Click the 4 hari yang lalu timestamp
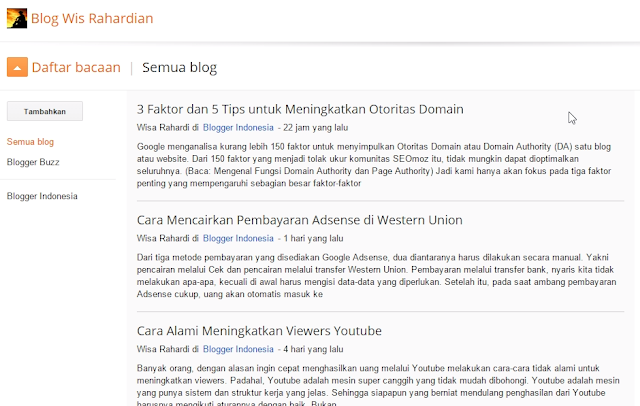This screenshot has width=640, height=406. tap(313, 349)
